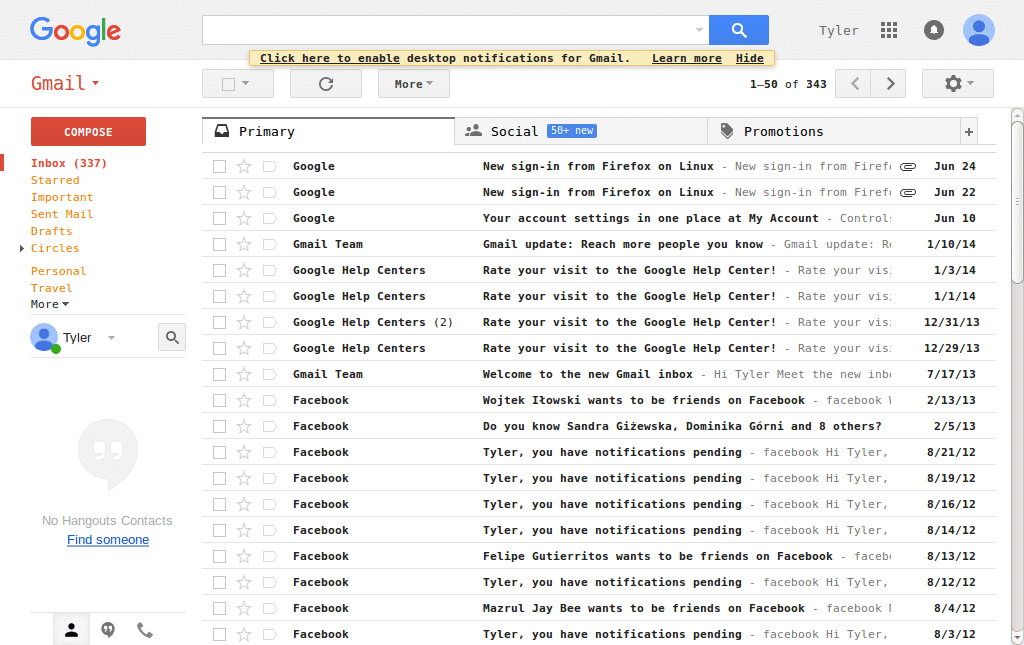Show Hangouts contacts person icon
The image size is (1024, 645).
(x=71, y=630)
